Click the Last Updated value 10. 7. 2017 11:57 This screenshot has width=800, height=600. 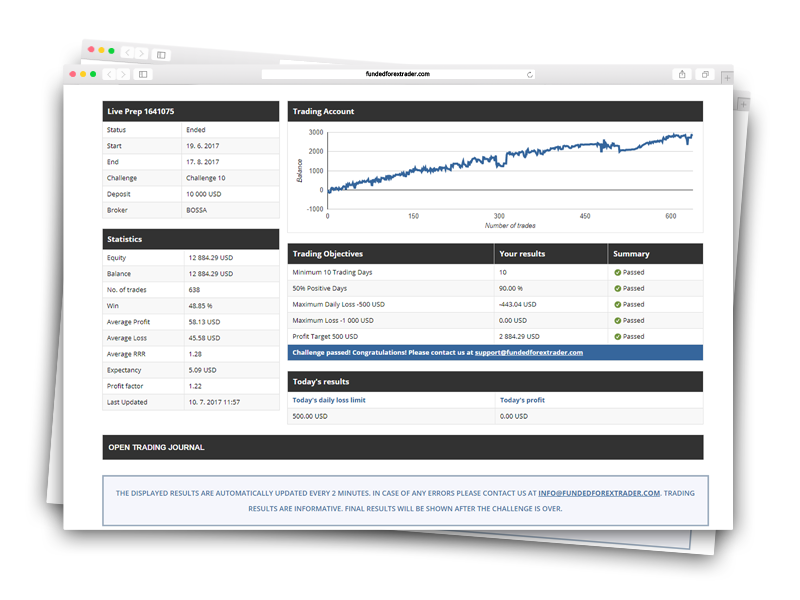point(214,403)
